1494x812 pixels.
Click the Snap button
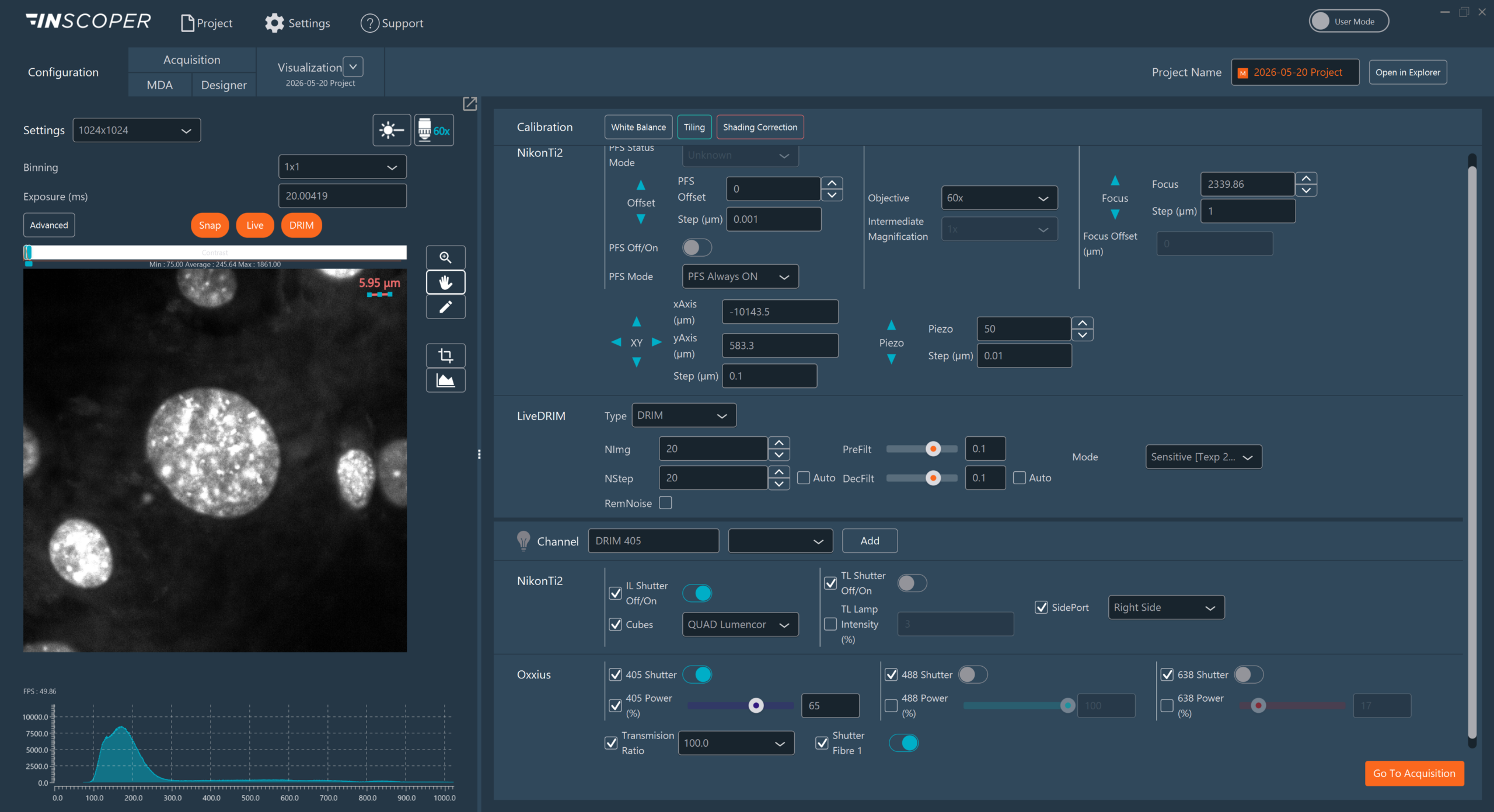210,225
